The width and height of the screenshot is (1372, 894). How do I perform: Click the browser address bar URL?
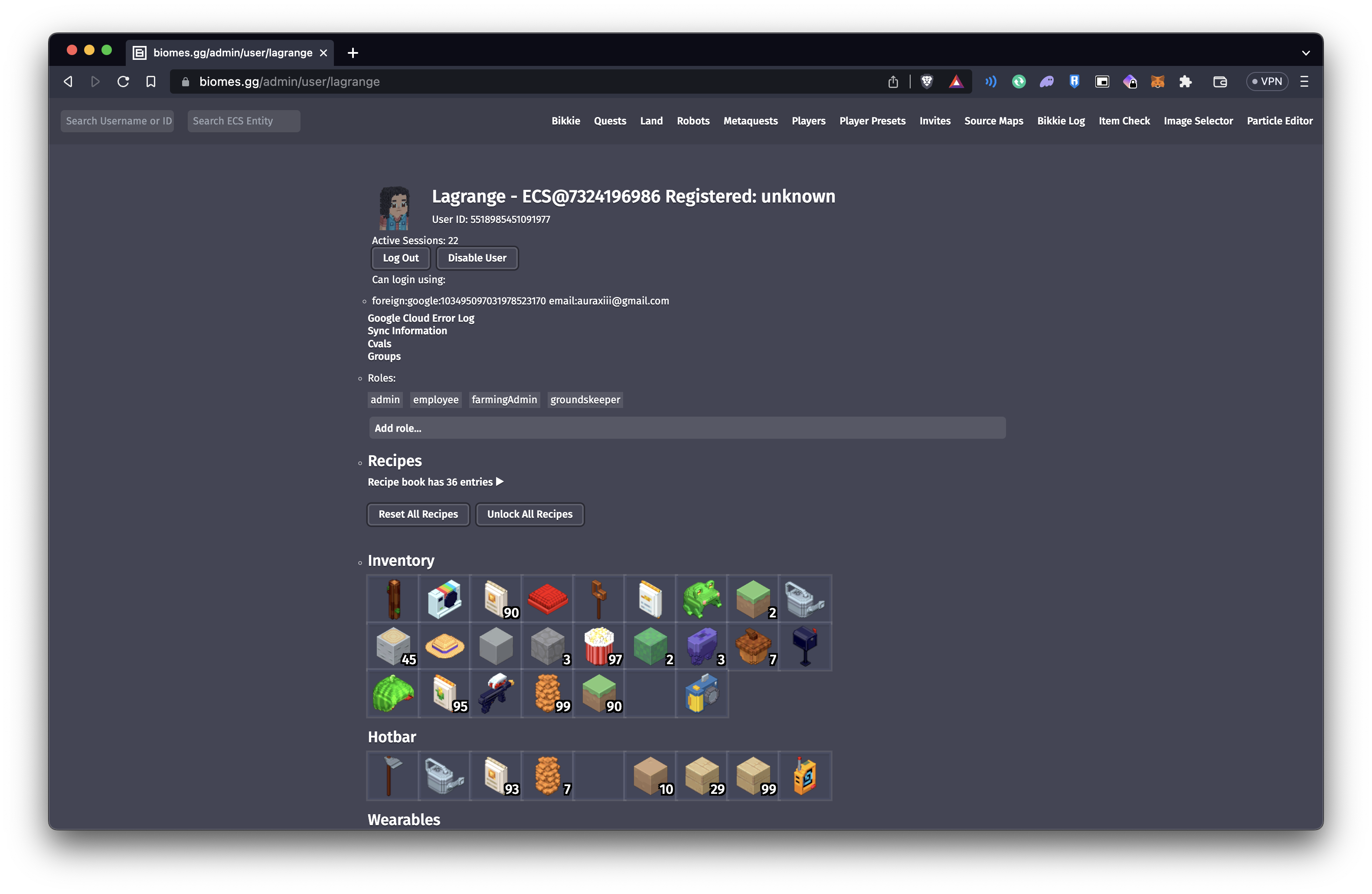pyautogui.click(x=289, y=82)
